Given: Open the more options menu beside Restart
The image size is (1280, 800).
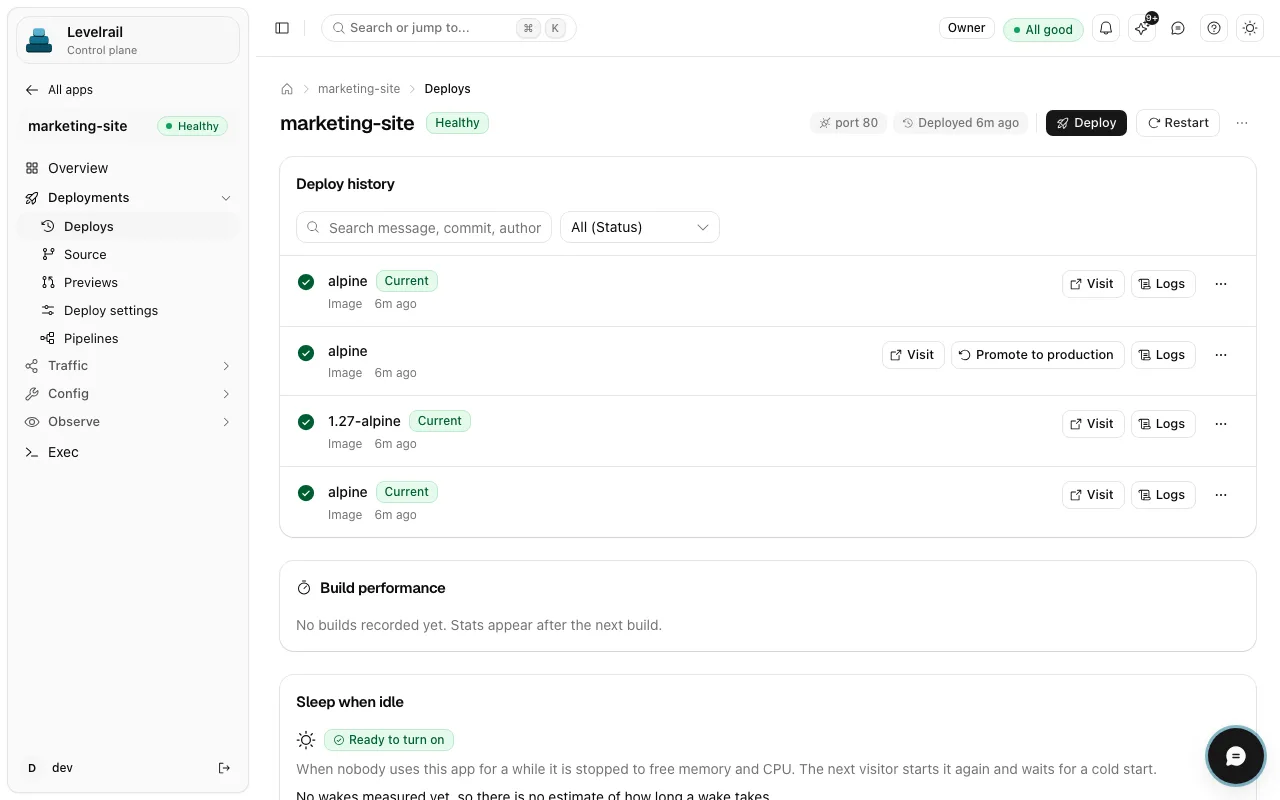Looking at the screenshot, I should point(1242,123).
